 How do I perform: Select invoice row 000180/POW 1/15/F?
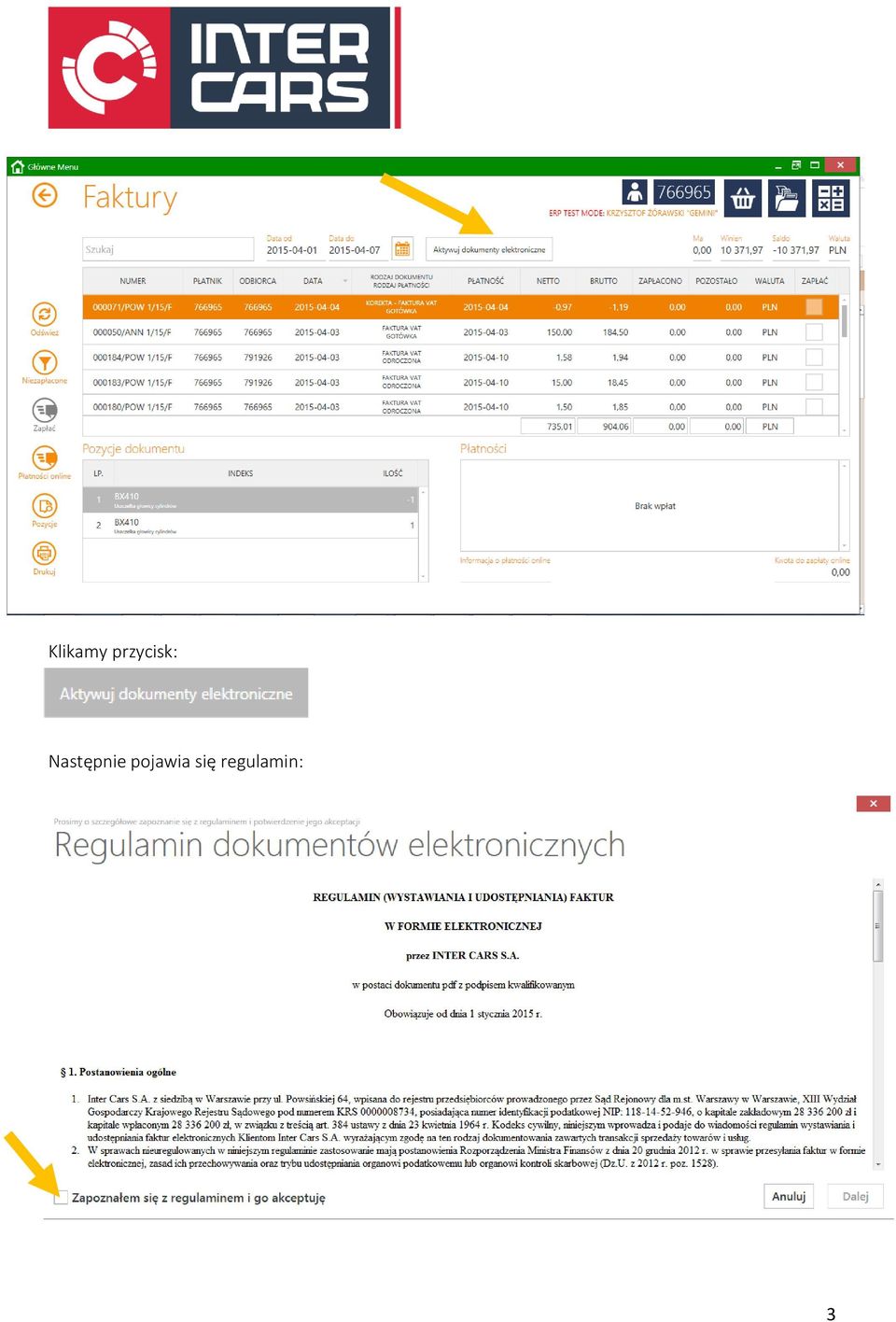click(x=462, y=407)
